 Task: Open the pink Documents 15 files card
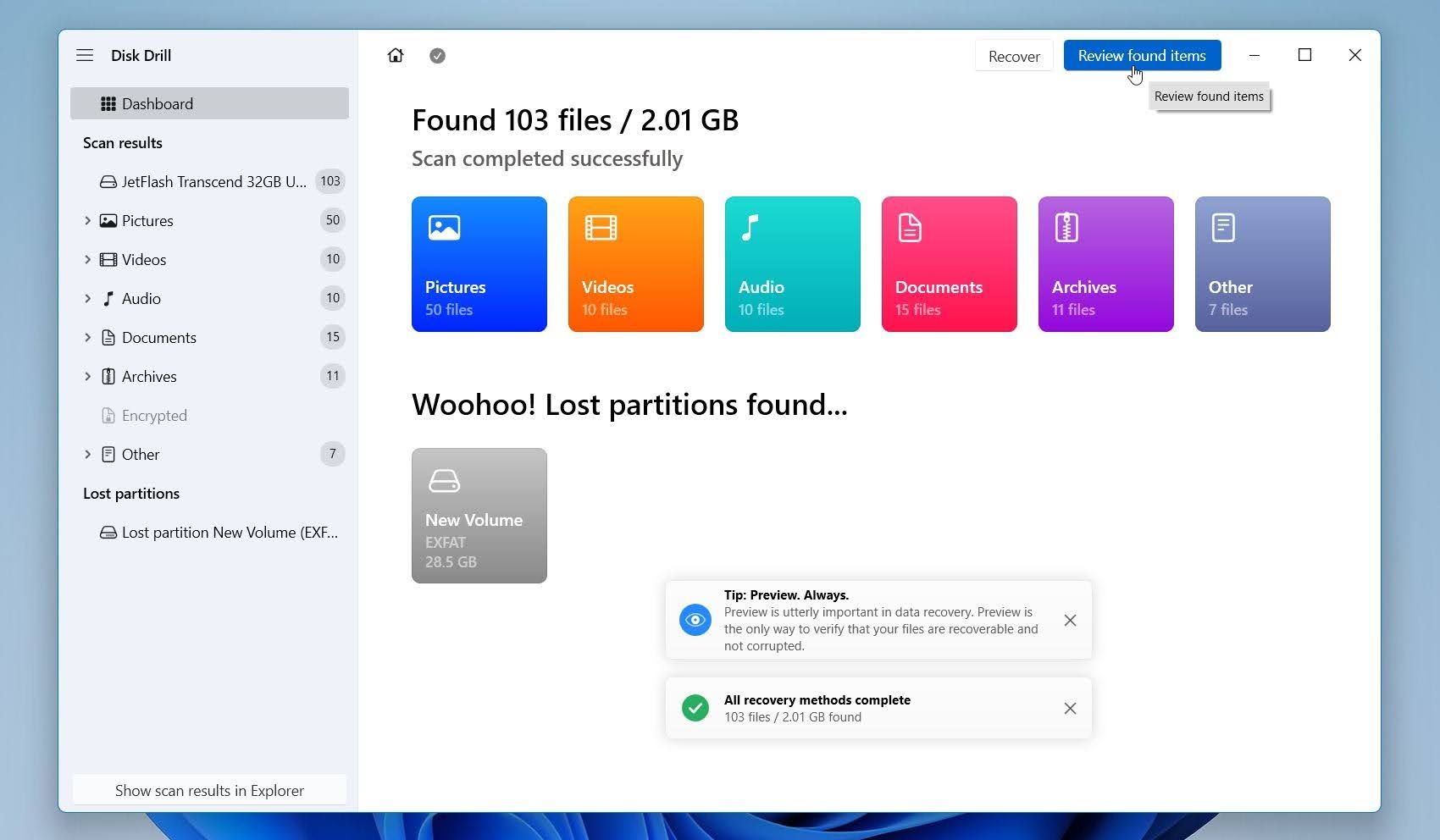tap(950, 264)
